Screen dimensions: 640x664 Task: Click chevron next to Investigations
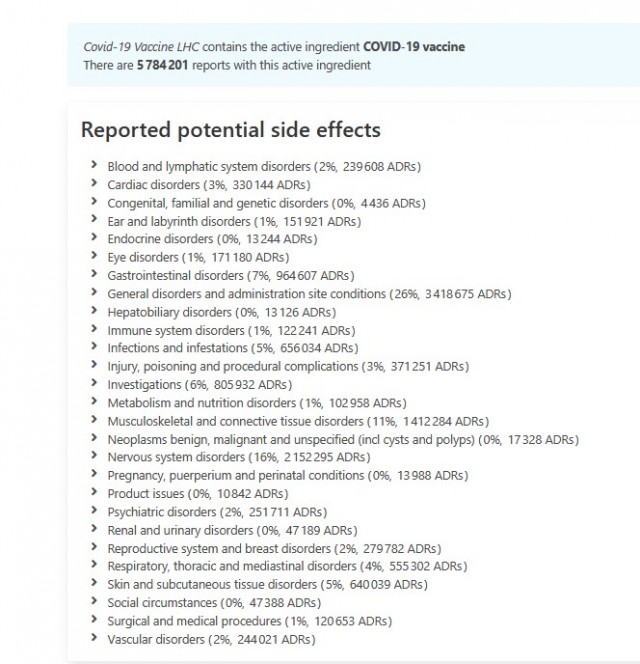(93, 384)
